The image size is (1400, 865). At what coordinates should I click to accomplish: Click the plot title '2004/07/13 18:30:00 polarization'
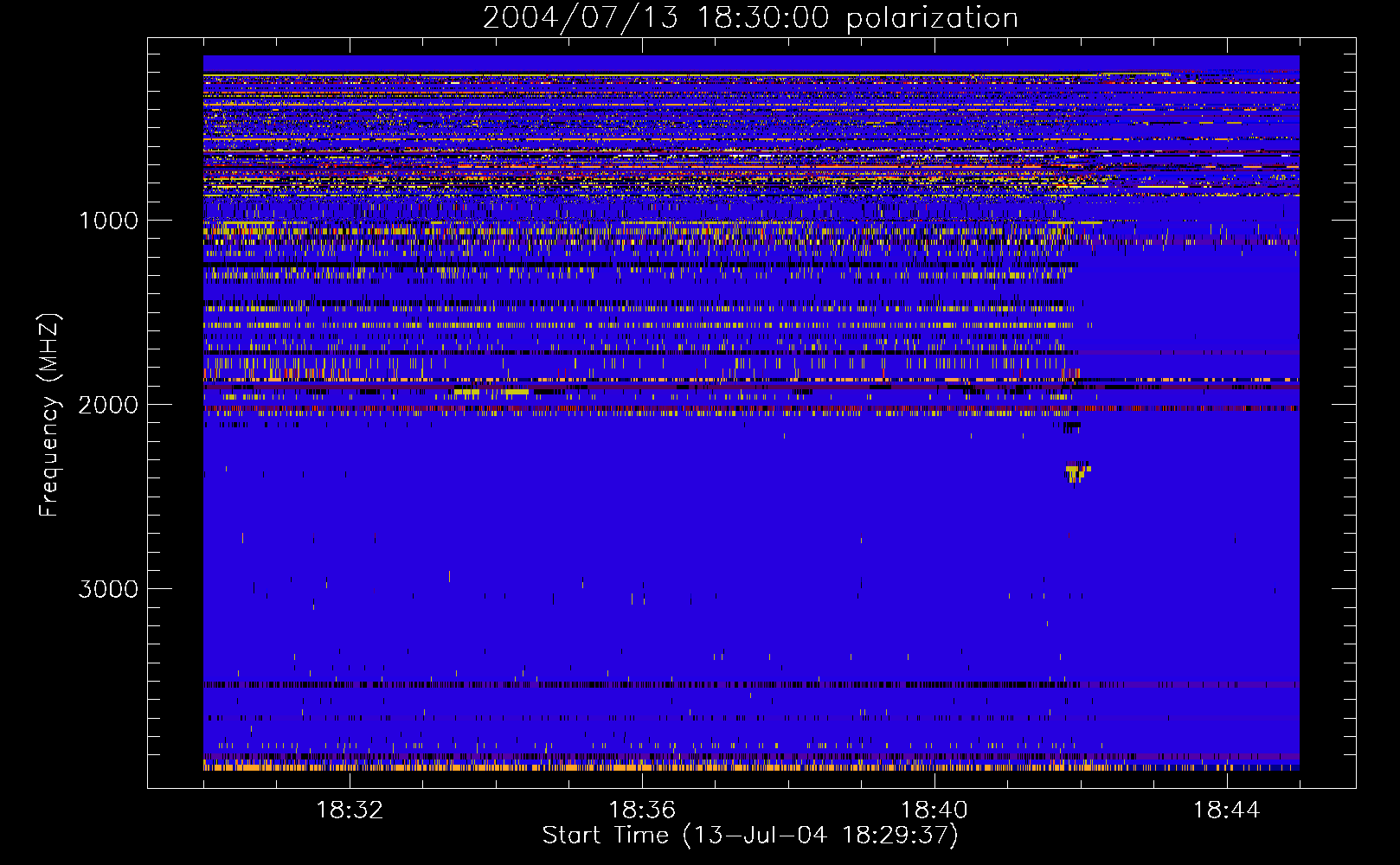[750, 17]
